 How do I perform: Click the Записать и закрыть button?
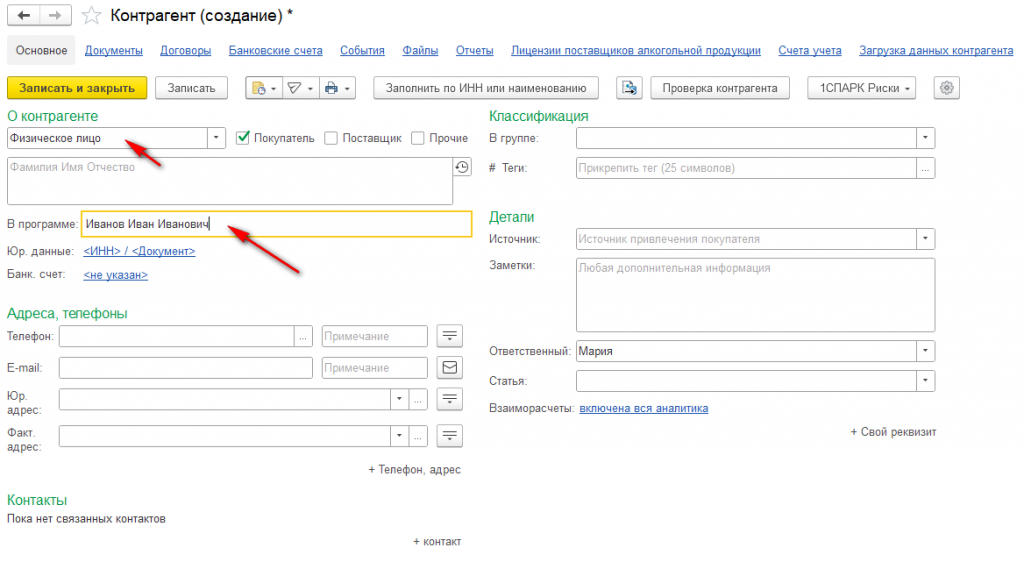pyautogui.click(x=77, y=88)
